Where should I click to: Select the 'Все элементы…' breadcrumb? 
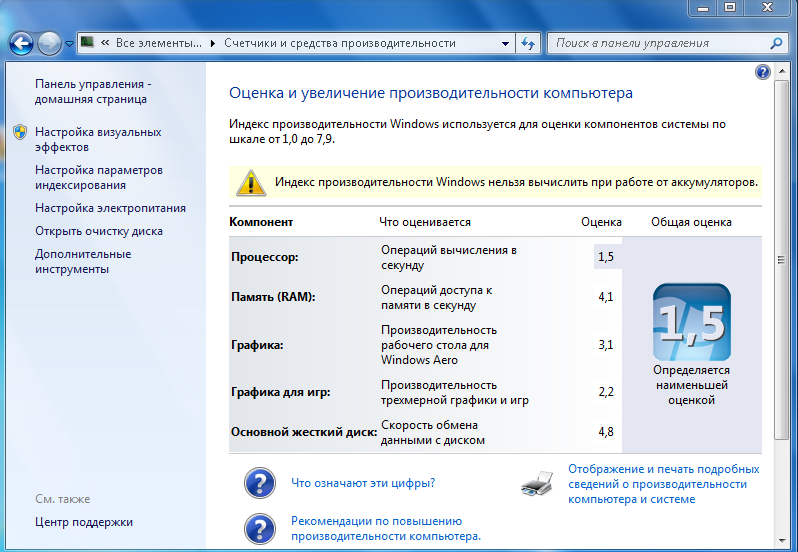158,43
